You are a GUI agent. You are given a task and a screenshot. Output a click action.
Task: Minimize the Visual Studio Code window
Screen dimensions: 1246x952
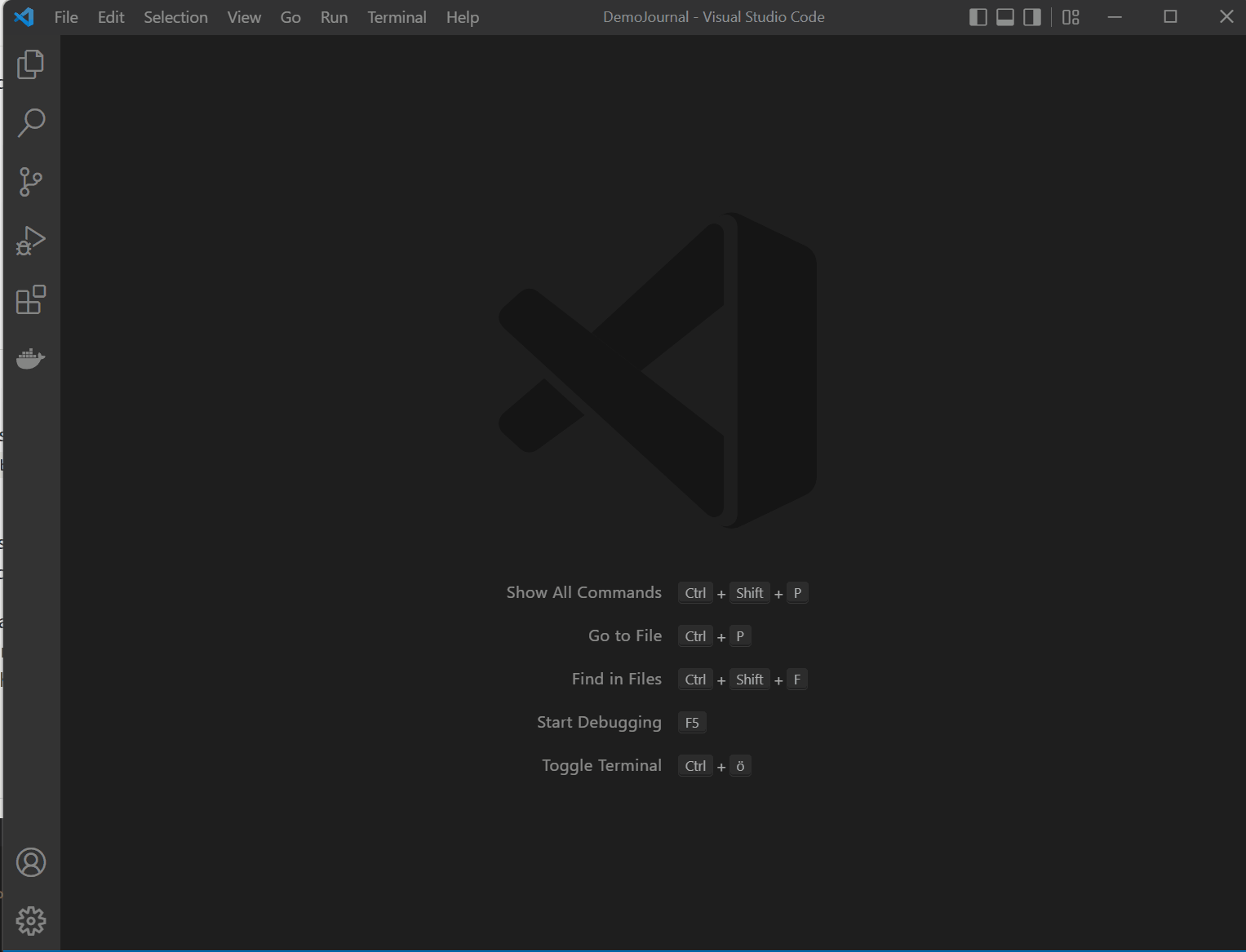point(1115,17)
